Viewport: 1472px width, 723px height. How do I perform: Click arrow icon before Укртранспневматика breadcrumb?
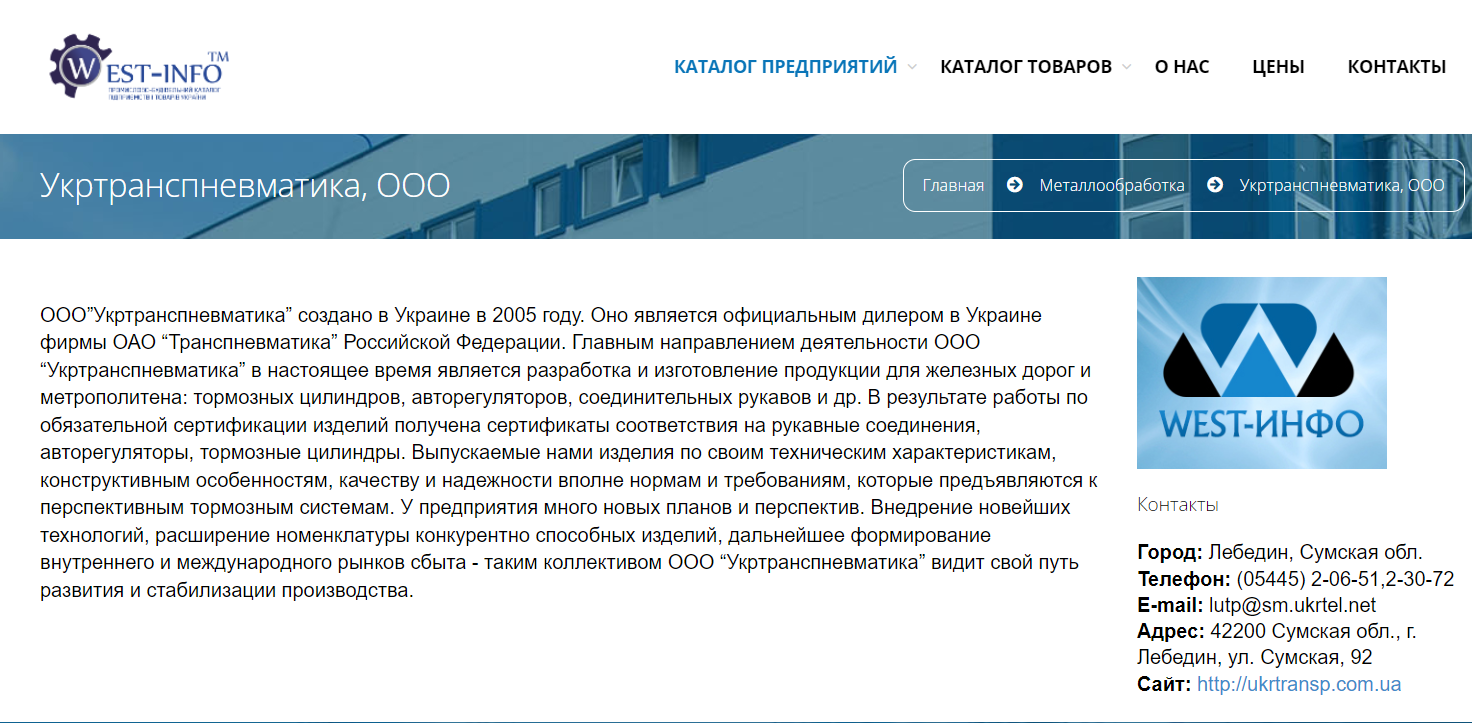pos(1215,185)
